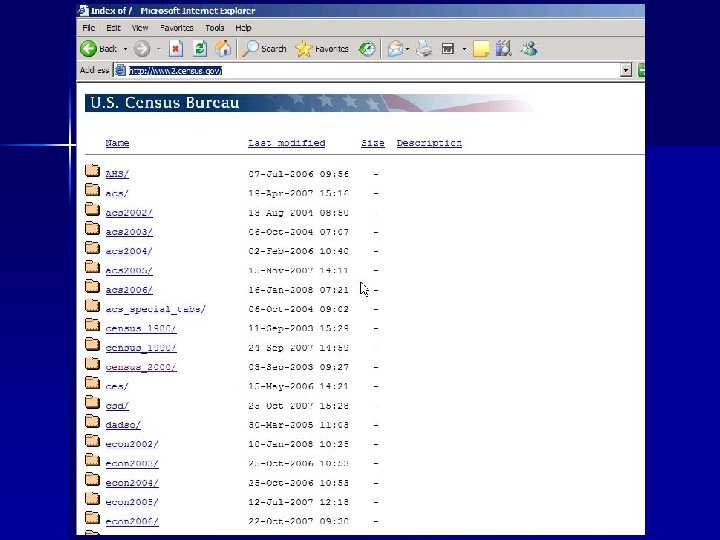Open the econ2004/ directory link
This screenshot has width=720, height=540.
(132, 483)
